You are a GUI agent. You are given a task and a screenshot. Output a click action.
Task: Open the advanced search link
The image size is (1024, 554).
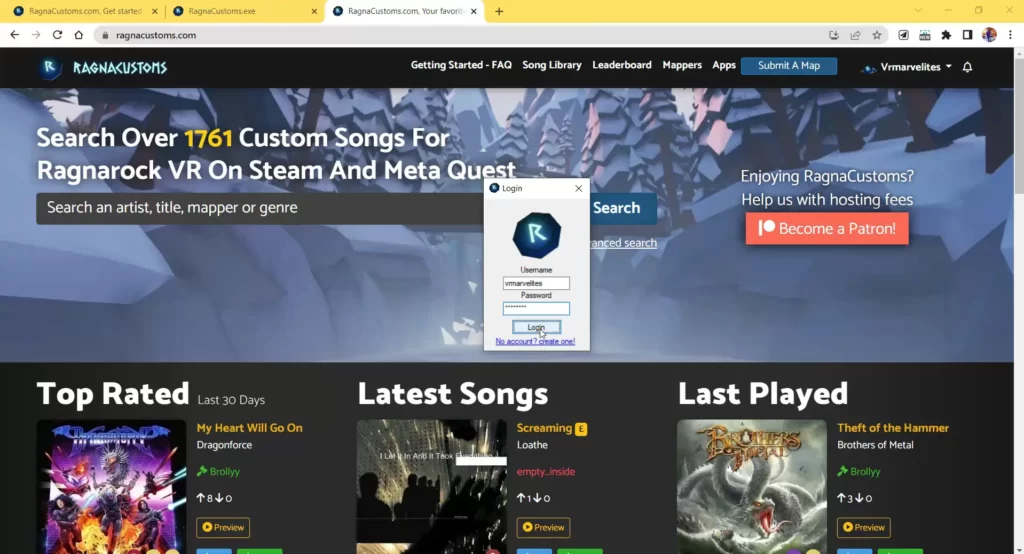click(622, 243)
